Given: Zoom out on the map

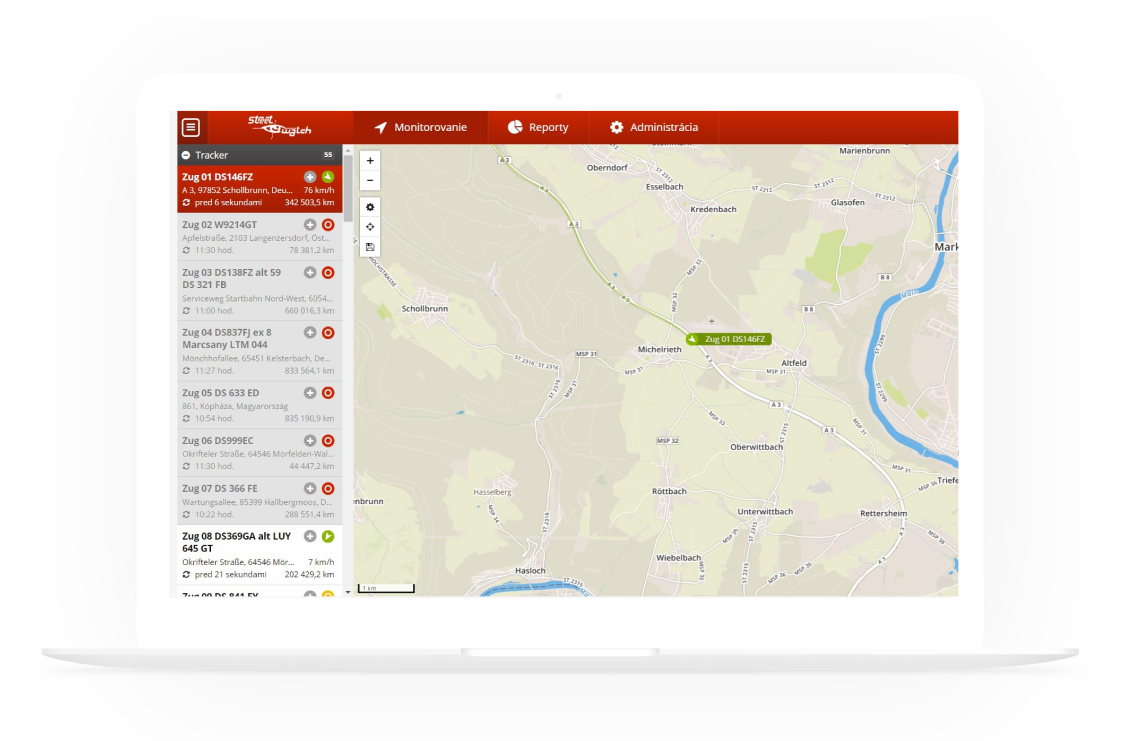Looking at the screenshot, I should 370,180.
